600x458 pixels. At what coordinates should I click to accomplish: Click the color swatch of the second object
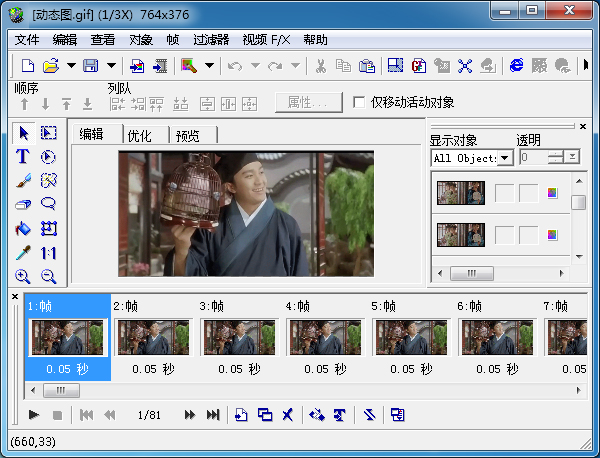pyautogui.click(x=552, y=235)
